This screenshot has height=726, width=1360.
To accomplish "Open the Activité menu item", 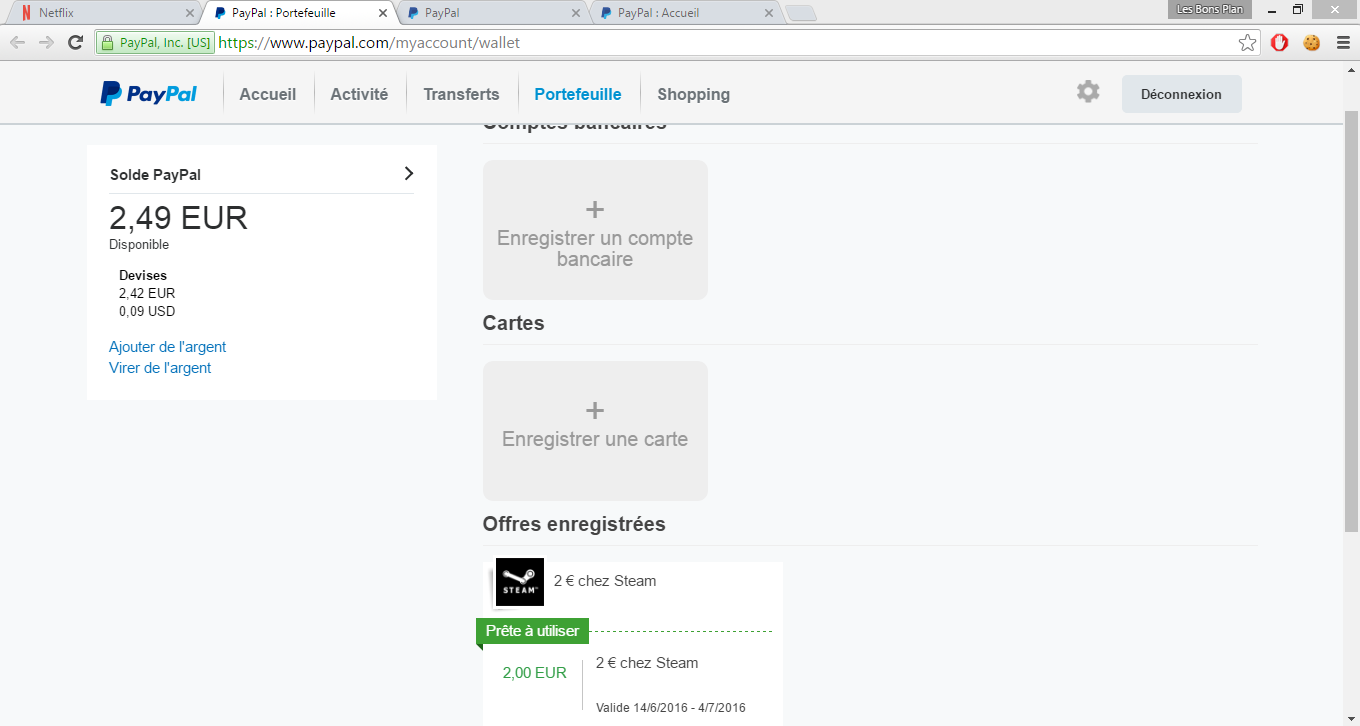I will click(x=359, y=94).
